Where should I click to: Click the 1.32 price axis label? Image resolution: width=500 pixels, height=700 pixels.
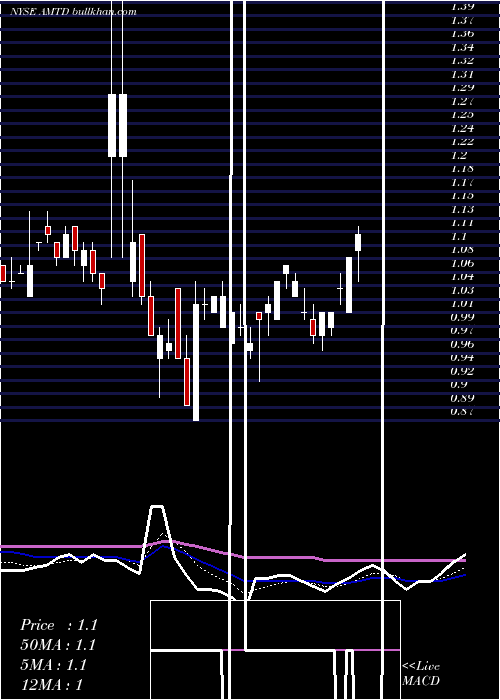coord(462,61)
